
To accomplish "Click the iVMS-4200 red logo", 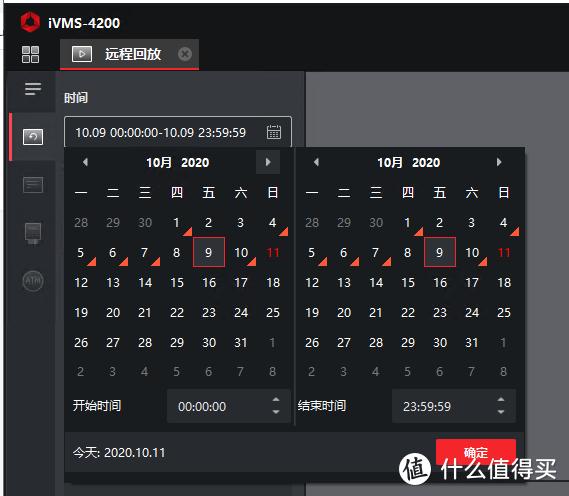I will 30,22.
